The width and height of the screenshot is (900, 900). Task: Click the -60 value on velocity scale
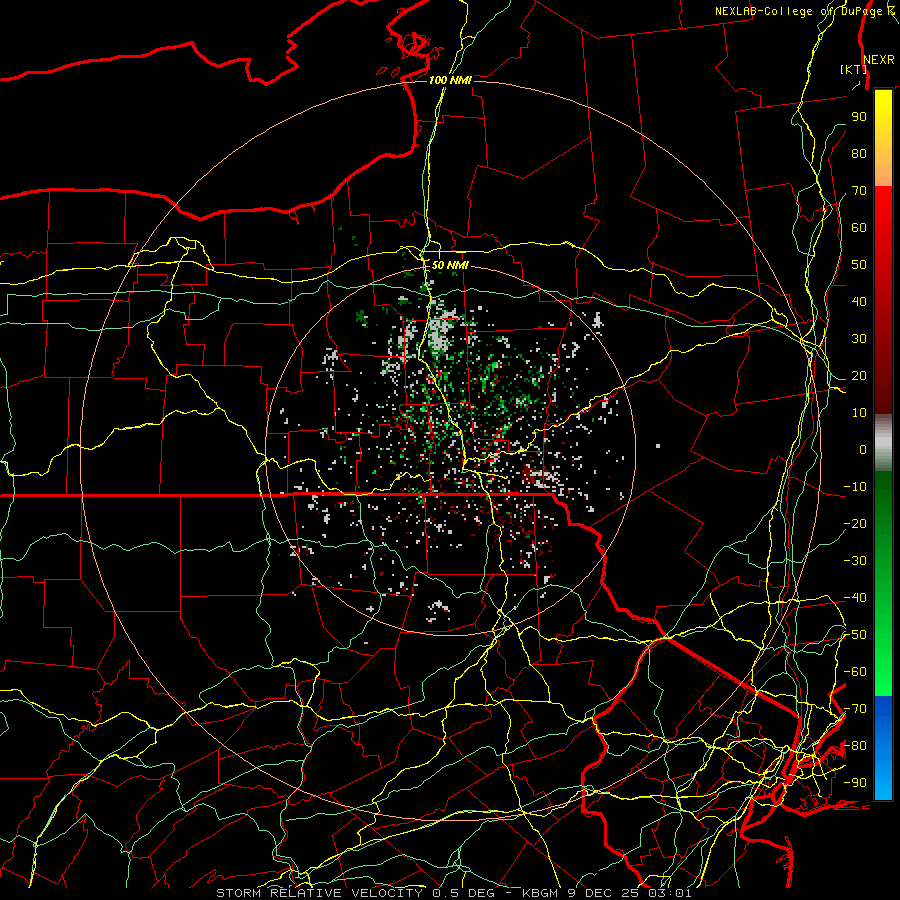(x=855, y=672)
